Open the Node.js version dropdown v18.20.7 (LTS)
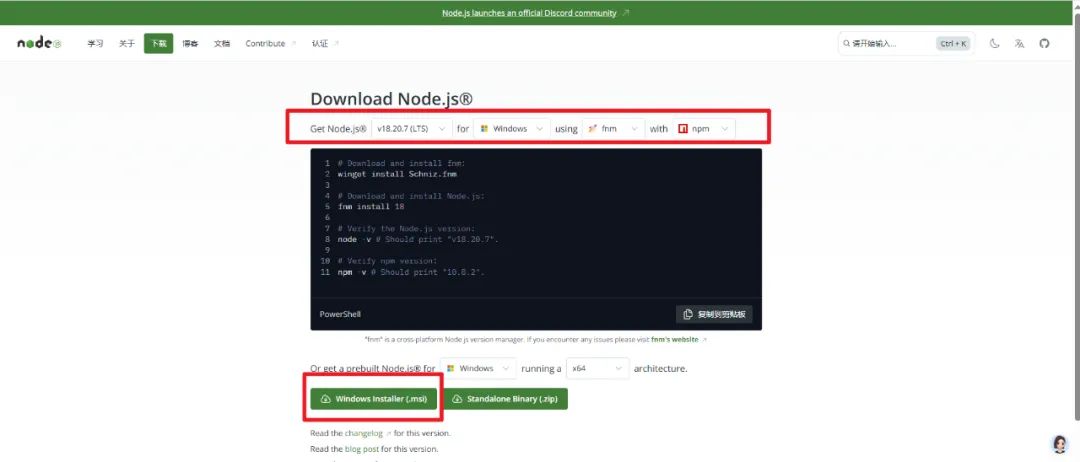The width and height of the screenshot is (1080, 462). [412, 129]
